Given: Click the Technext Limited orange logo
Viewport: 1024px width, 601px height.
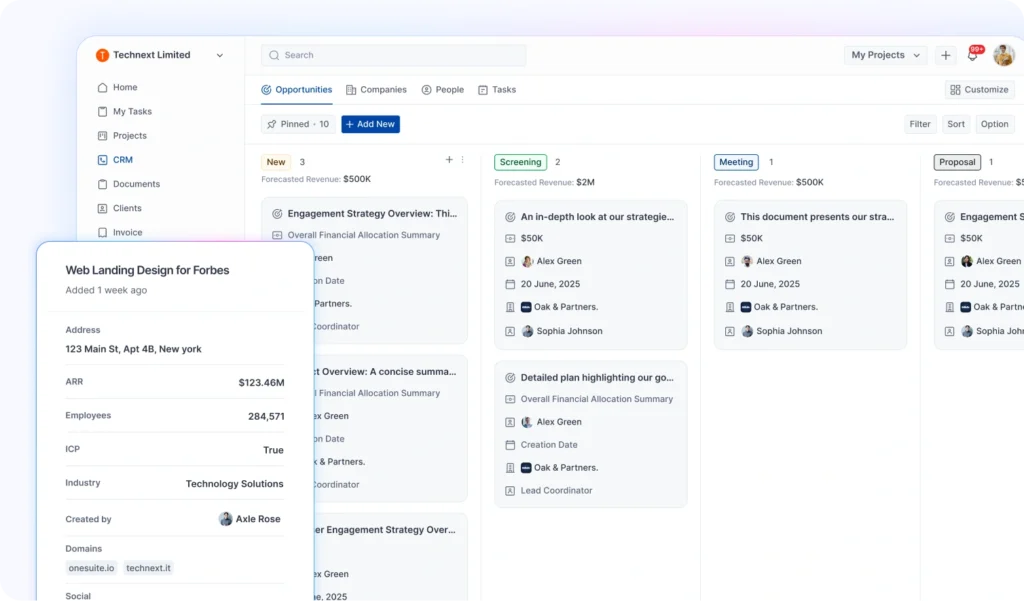Looking at the screenshot, I should tap(103, 56).
